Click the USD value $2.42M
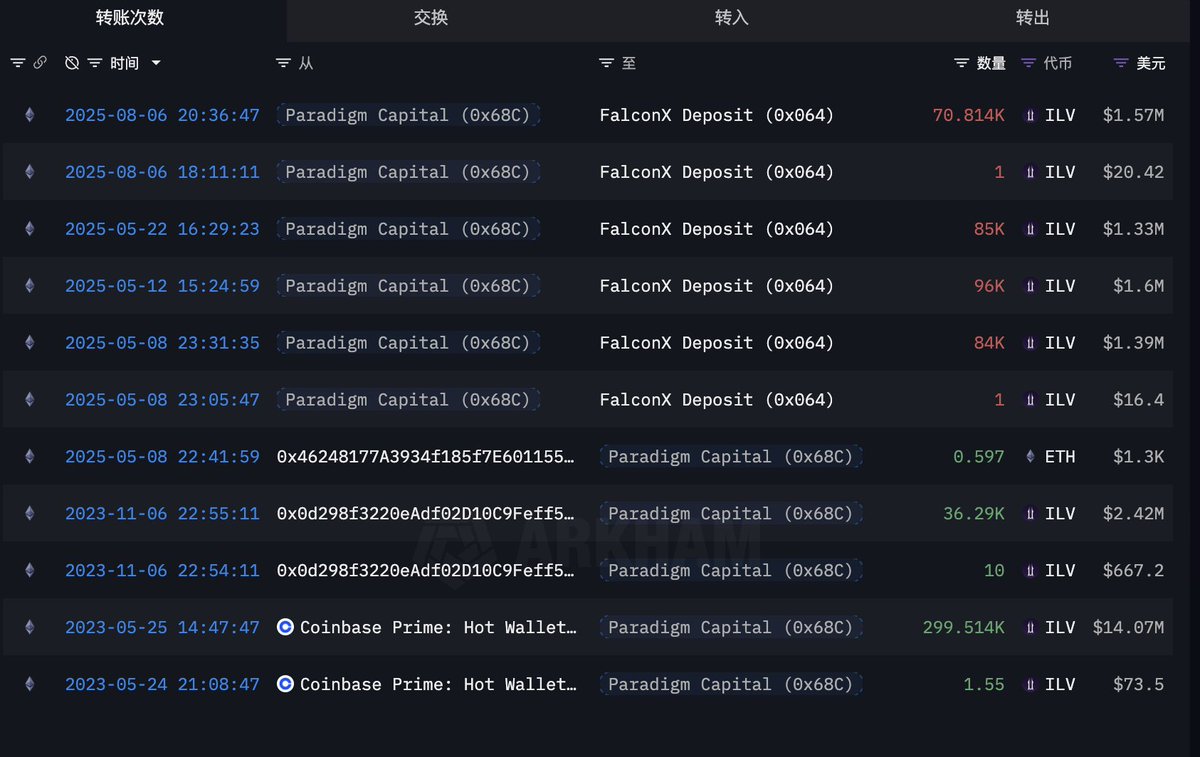 coord(1133,514)
